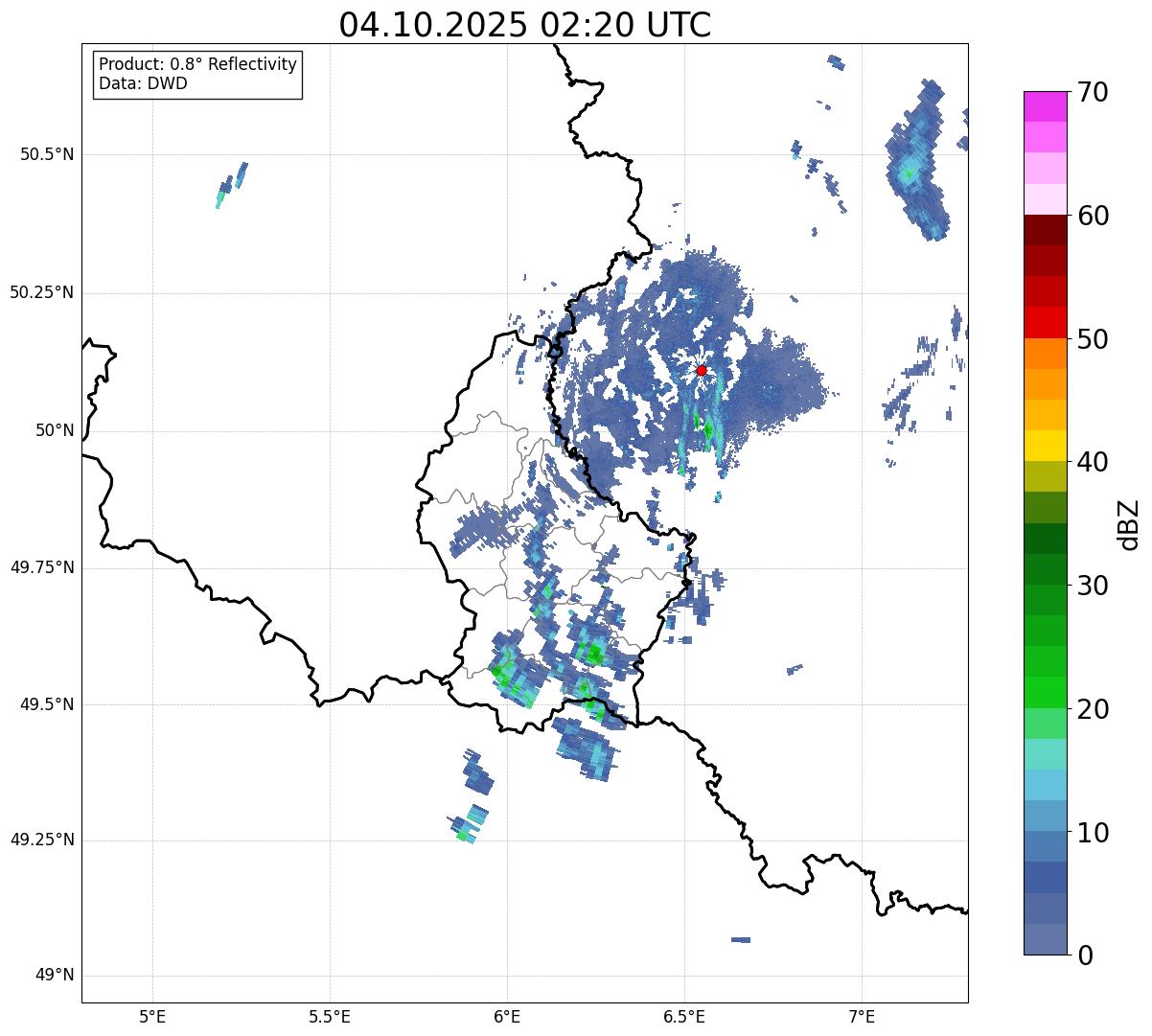Click the Product 0.8° Reflectivity info box
This screenshot has height=1036, width=1152.
point(198,74)
